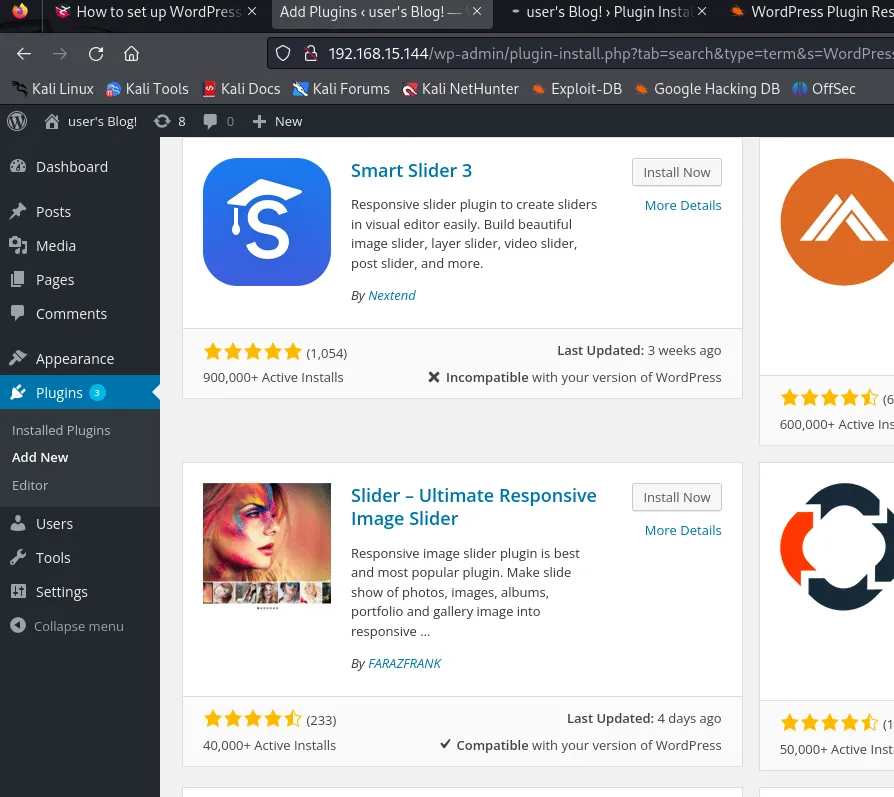Close user's Blog! Plugin Install tab
Viewport: 894px width, 797px height.
(702, 11)
